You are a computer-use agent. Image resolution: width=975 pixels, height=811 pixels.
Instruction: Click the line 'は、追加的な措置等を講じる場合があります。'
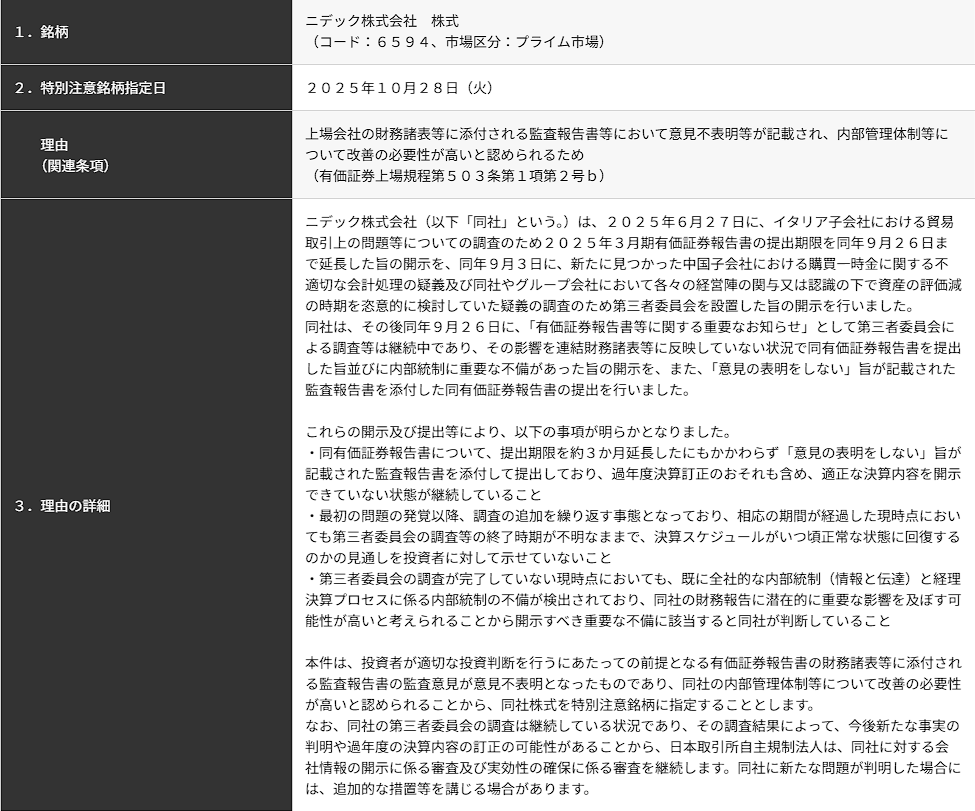pyautogui.click(x=448, y=789)
